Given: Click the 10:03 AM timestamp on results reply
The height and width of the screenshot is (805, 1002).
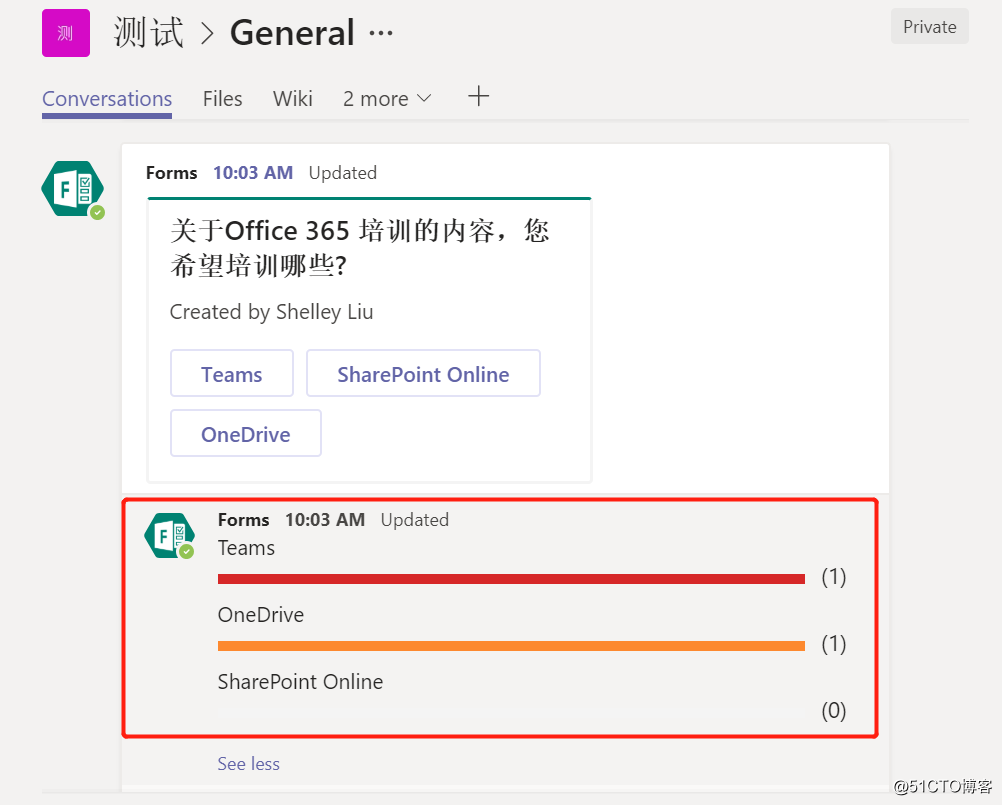Looking at the screenshot, I should 325,519.
